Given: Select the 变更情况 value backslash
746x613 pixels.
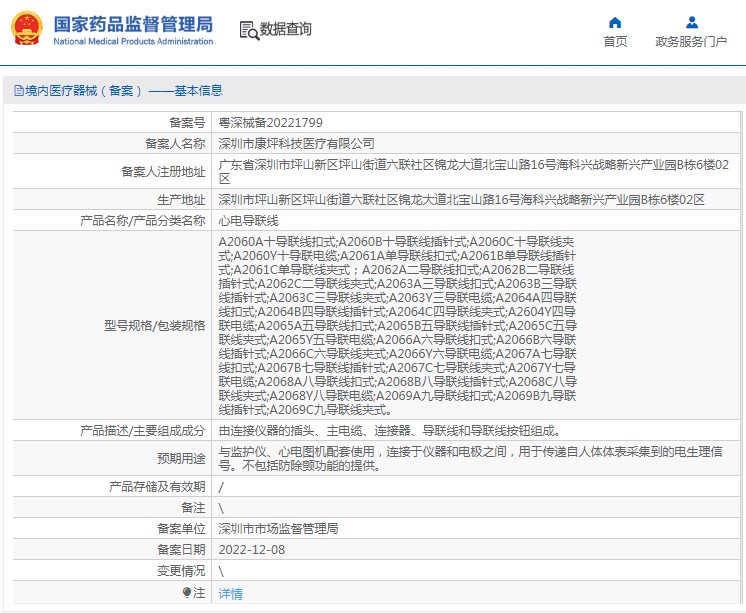Looking at the screenshot, I should pyautogui.click(x=221, y=571).
